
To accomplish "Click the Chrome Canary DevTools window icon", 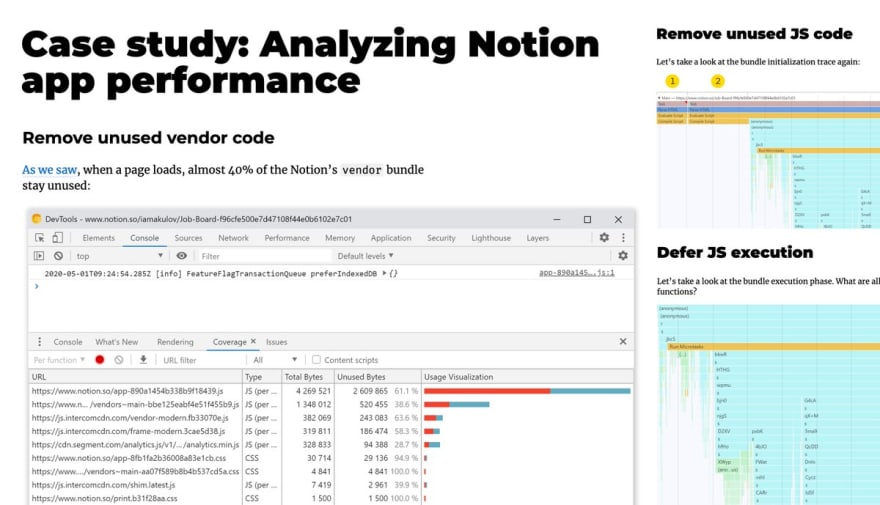I will pyautogui.click(x=36, y=219).
